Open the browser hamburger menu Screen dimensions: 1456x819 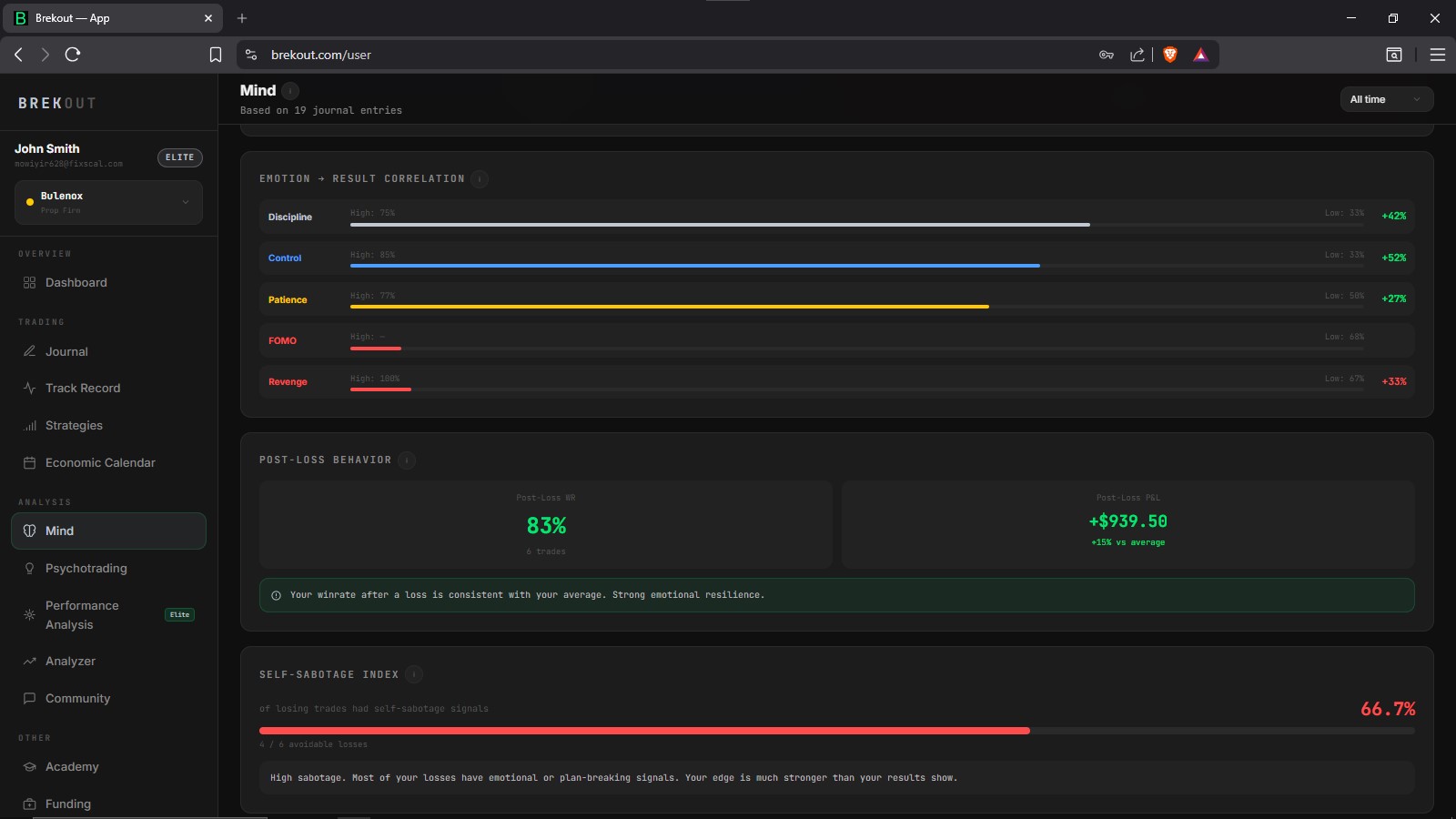point(1438,55)
